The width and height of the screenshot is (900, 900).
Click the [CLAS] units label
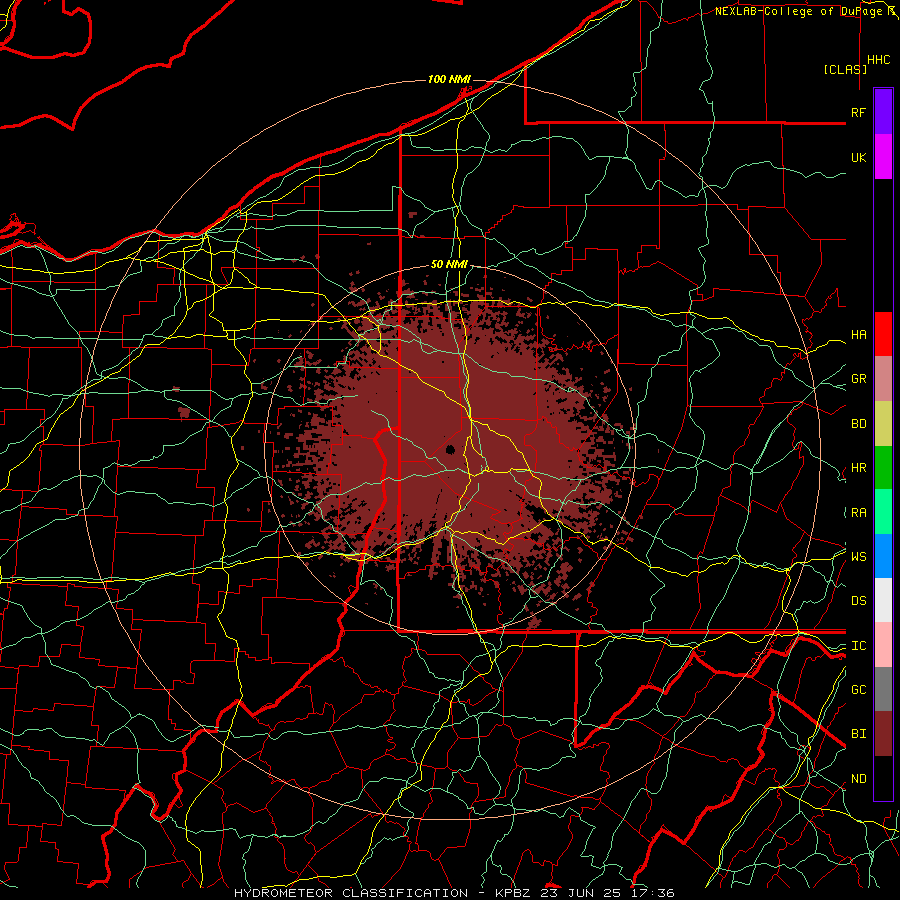[x=845, y=69]
